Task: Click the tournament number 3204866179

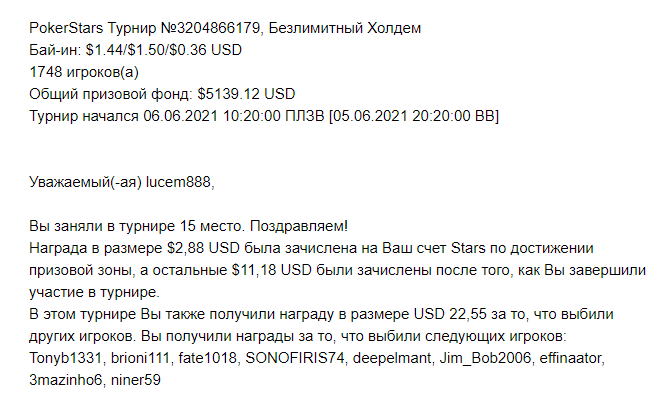Action: coord(218,28)
